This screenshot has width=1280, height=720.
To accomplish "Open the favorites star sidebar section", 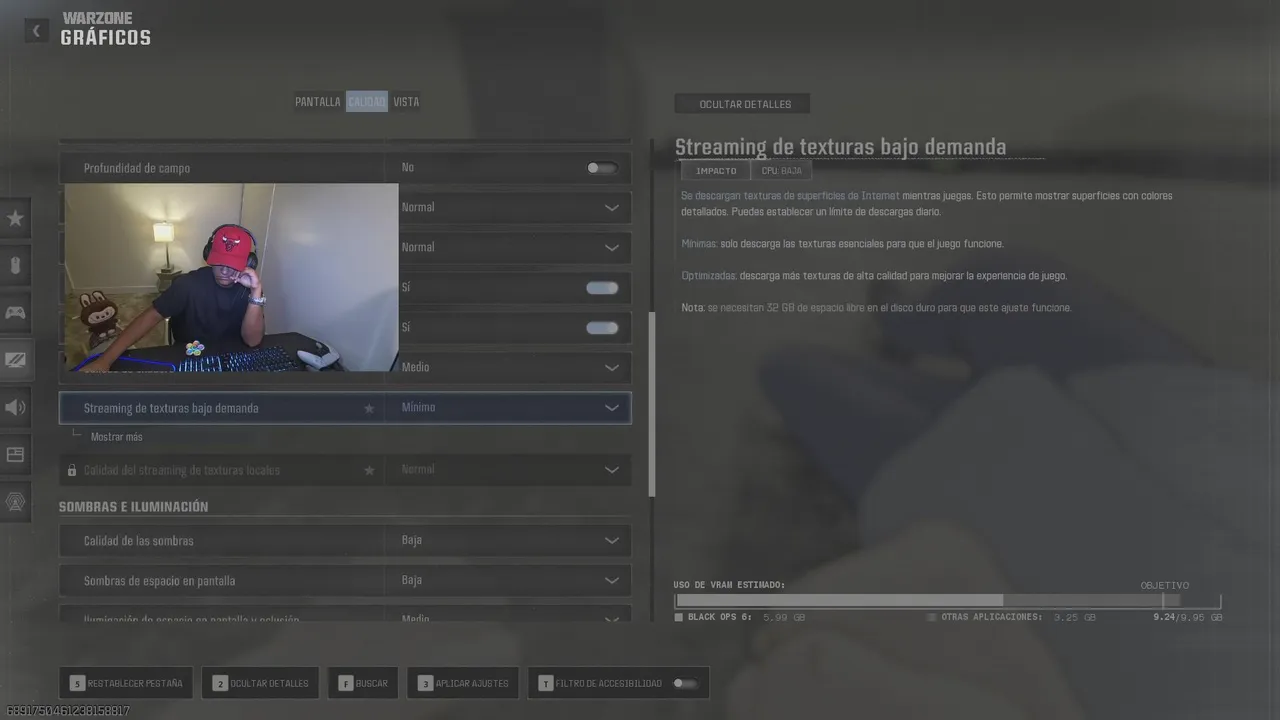I will pyautogui.click(x=15, y=218).
